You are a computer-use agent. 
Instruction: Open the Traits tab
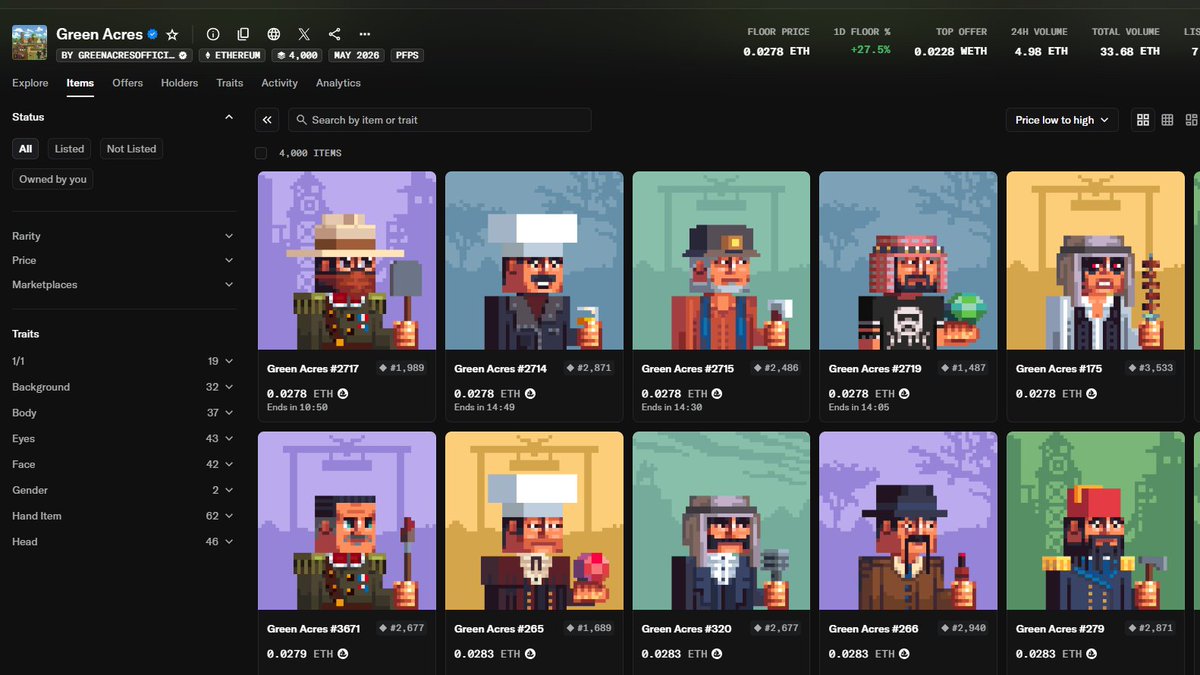pyautogui.click(x=230, y=83)
